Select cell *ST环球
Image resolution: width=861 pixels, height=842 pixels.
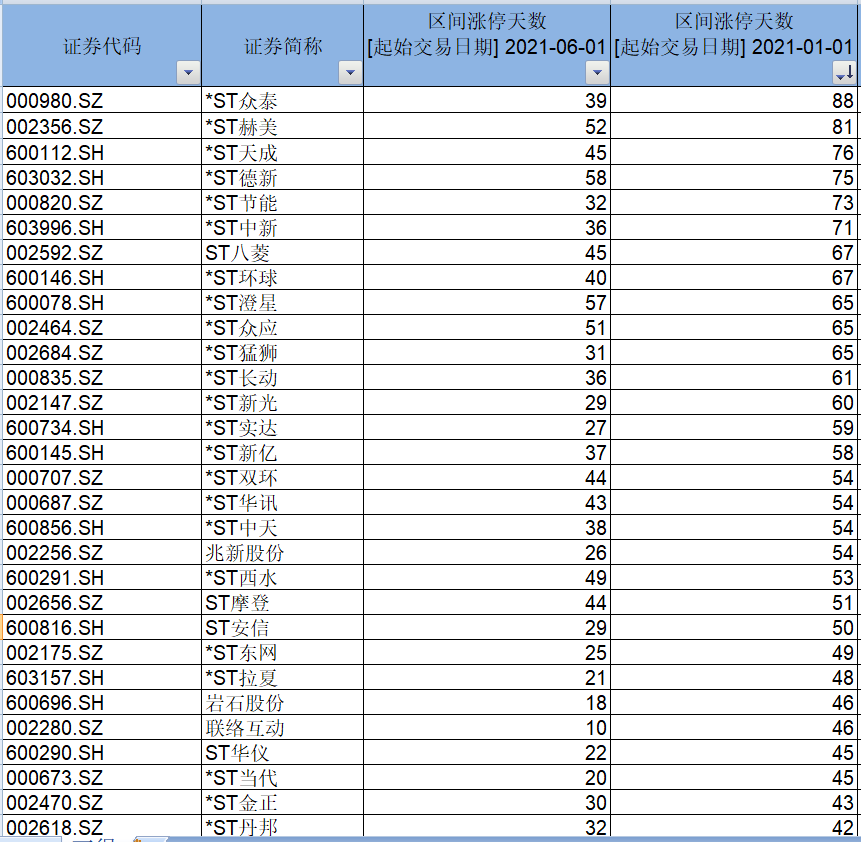point(283,277)
